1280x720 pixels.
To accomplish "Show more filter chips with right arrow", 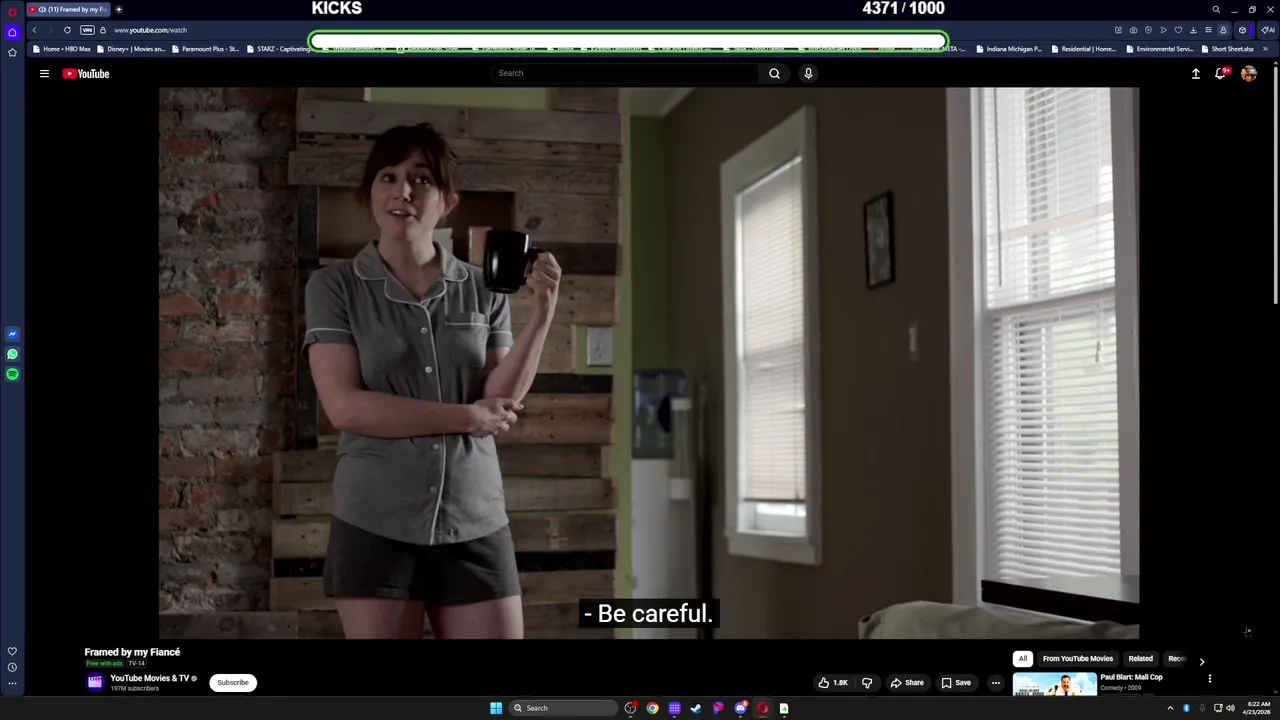I will pyautogui.click(x=1202, y=661).
